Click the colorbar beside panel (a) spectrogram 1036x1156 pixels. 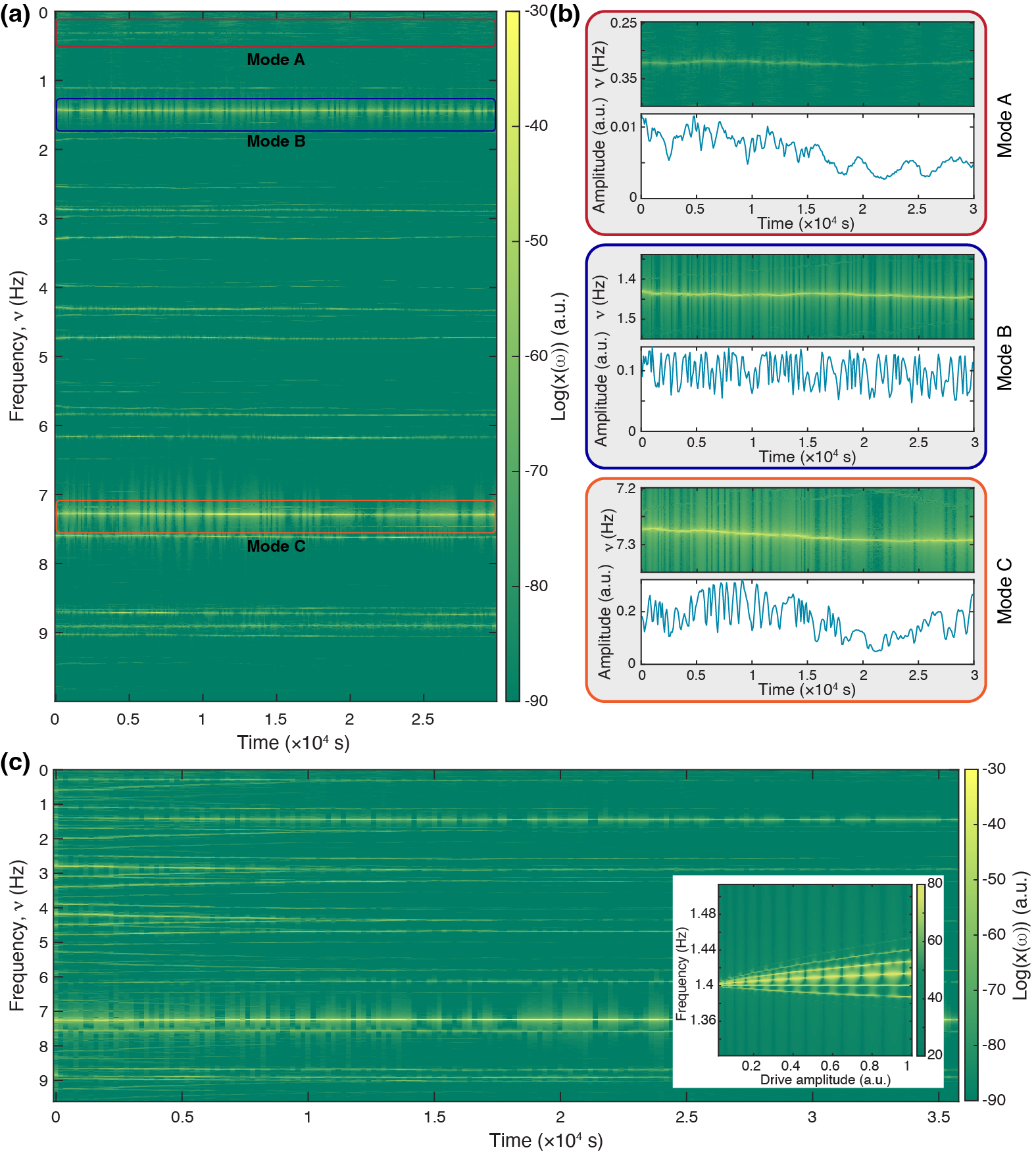click(x=512, y=355)
